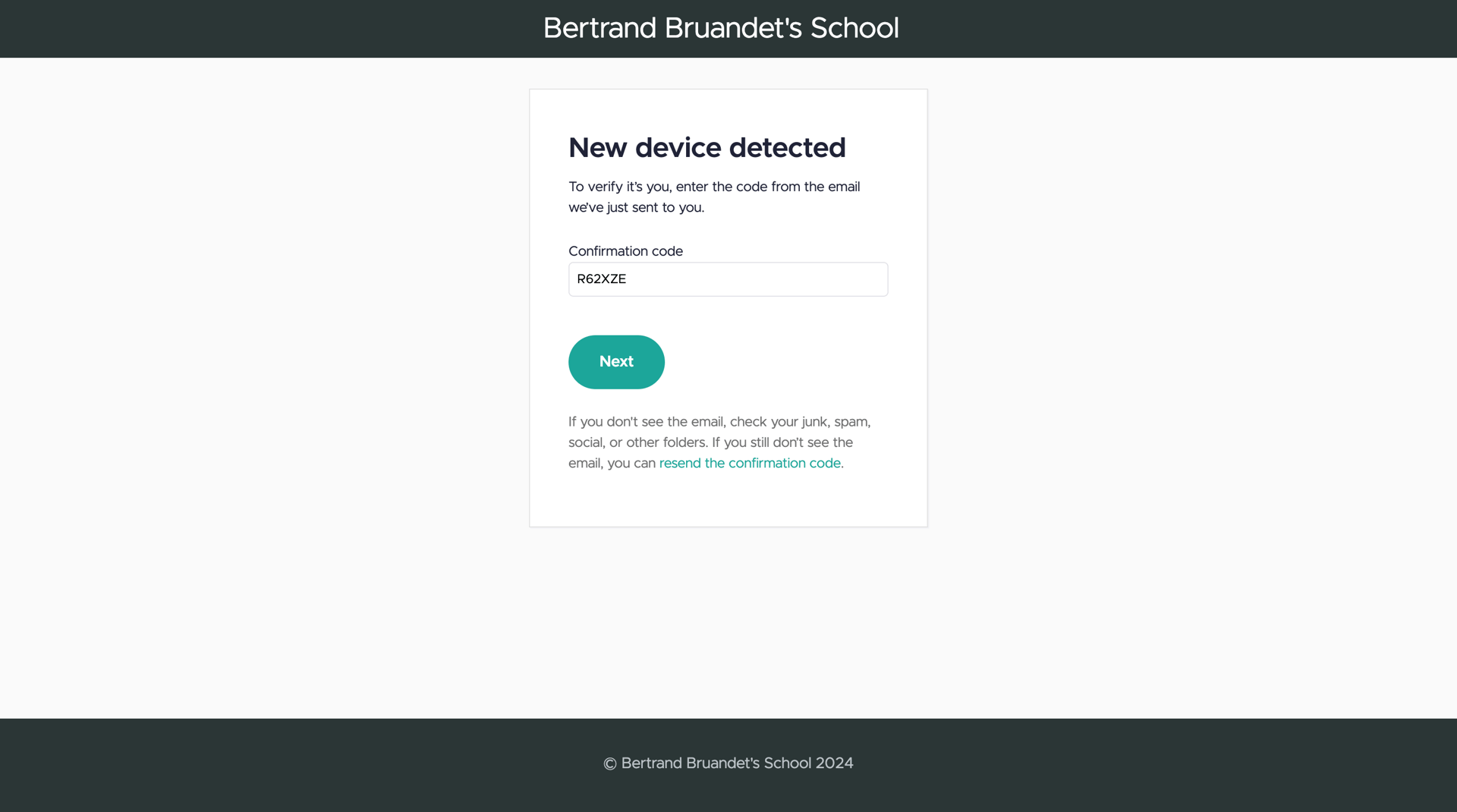Click the word Bertrand in the header title

[x=599, y=29]
